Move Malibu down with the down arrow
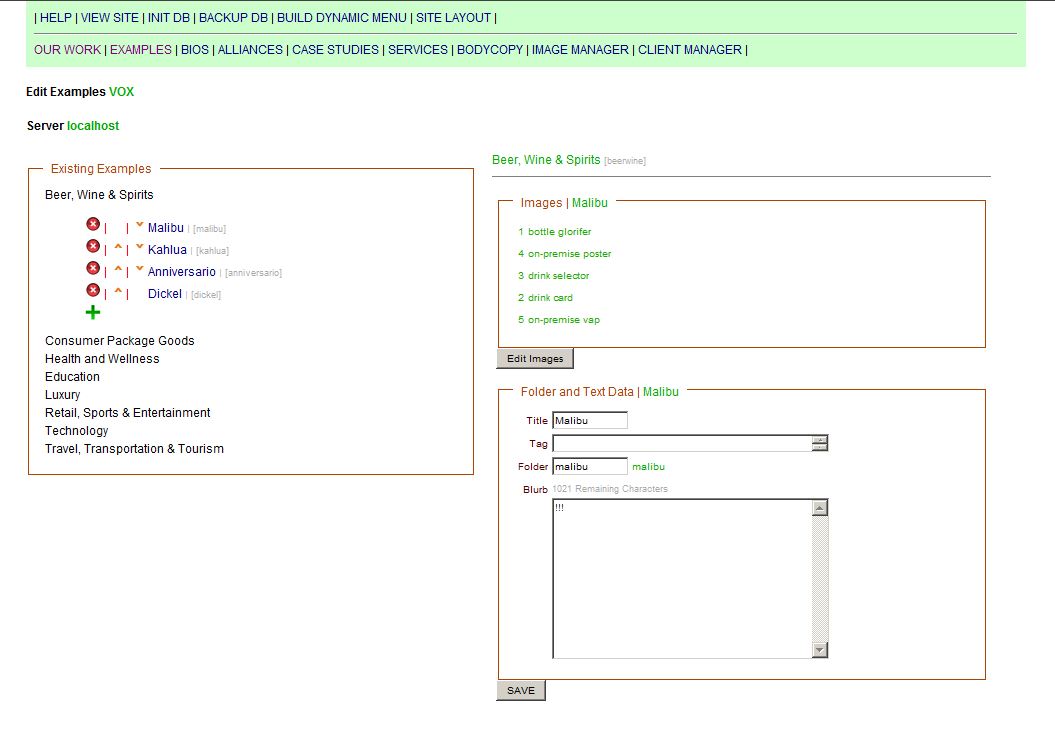The width and height of the screenshot is (1055, 741). tap(139, 225)
